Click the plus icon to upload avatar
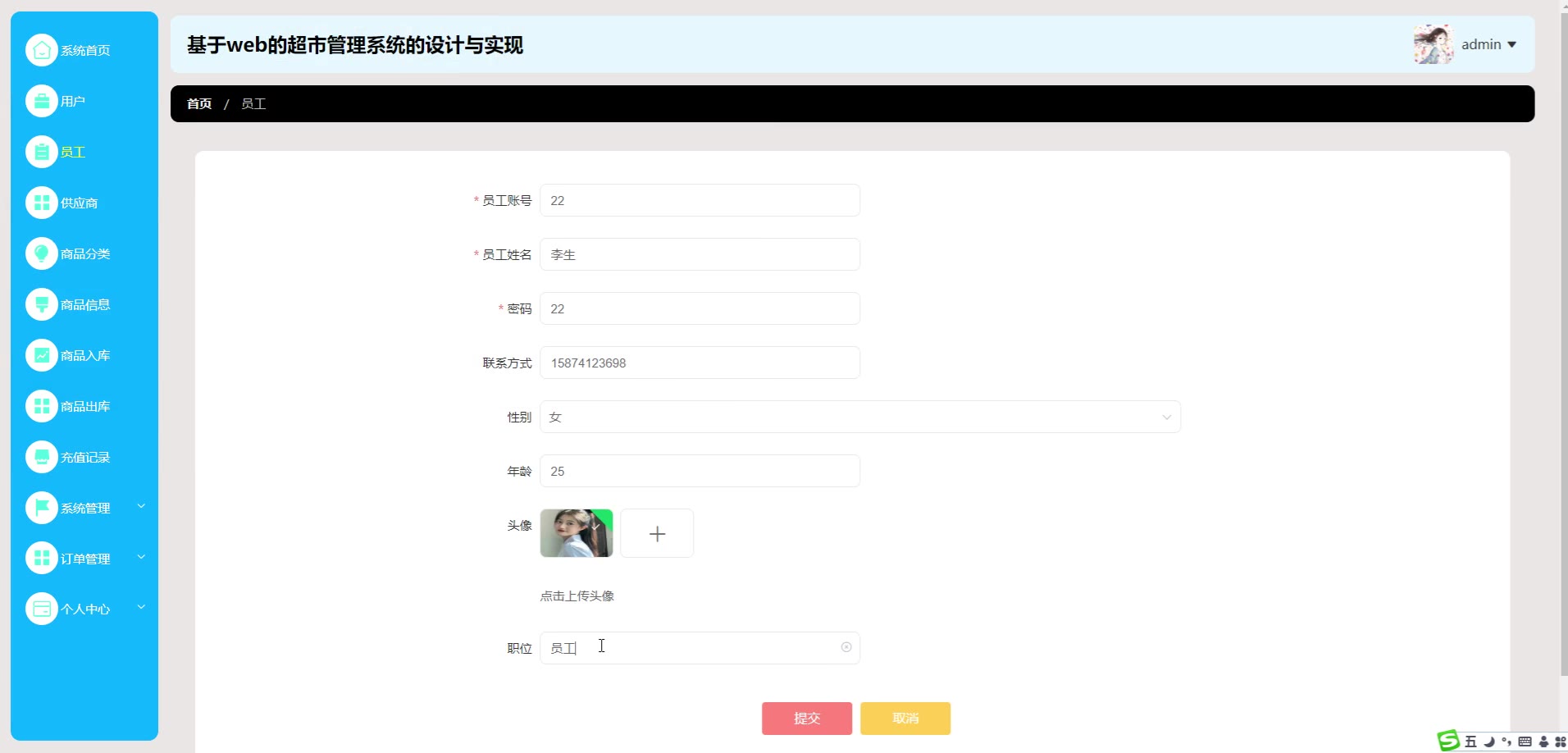The width and height of the screenshot is (1568, 753). [657, 533]
